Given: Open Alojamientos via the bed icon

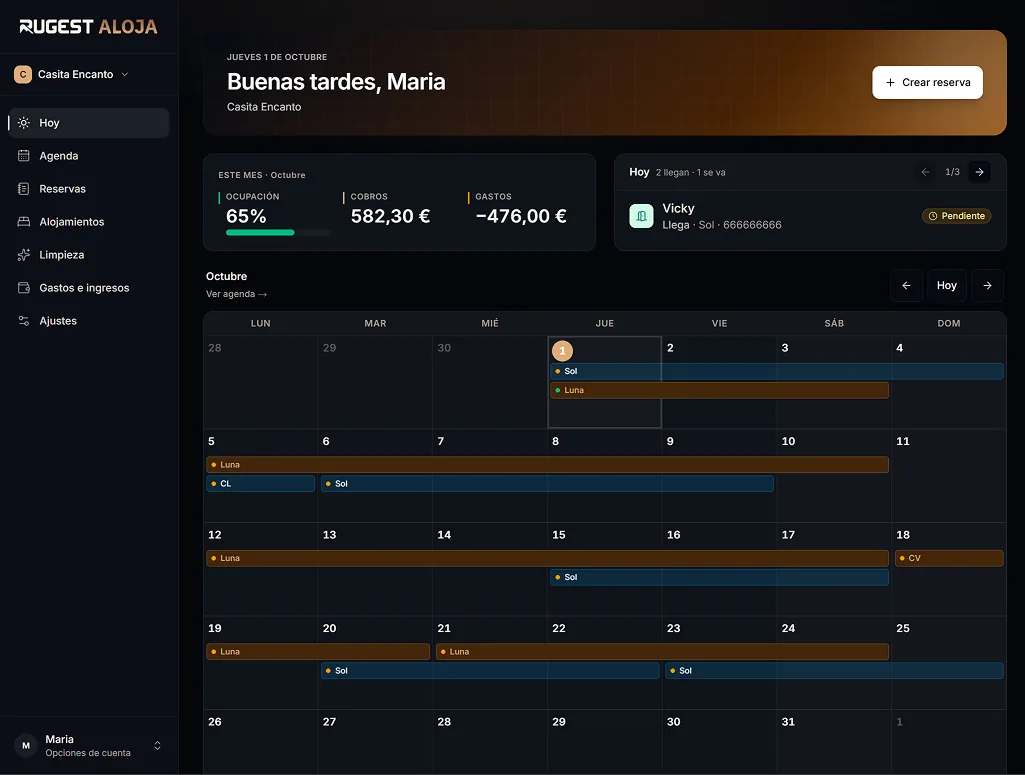Looking at the screenshot, I should pyautogui.click(x=24, y=222).
